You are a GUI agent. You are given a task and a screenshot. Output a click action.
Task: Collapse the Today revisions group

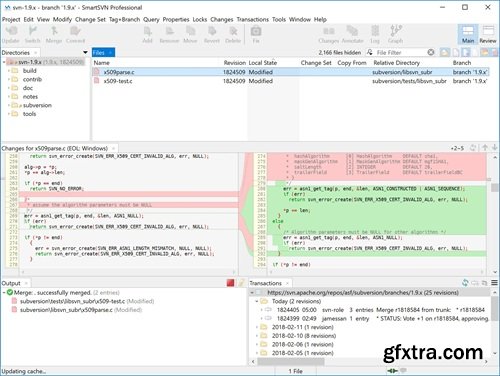[257, 301]
